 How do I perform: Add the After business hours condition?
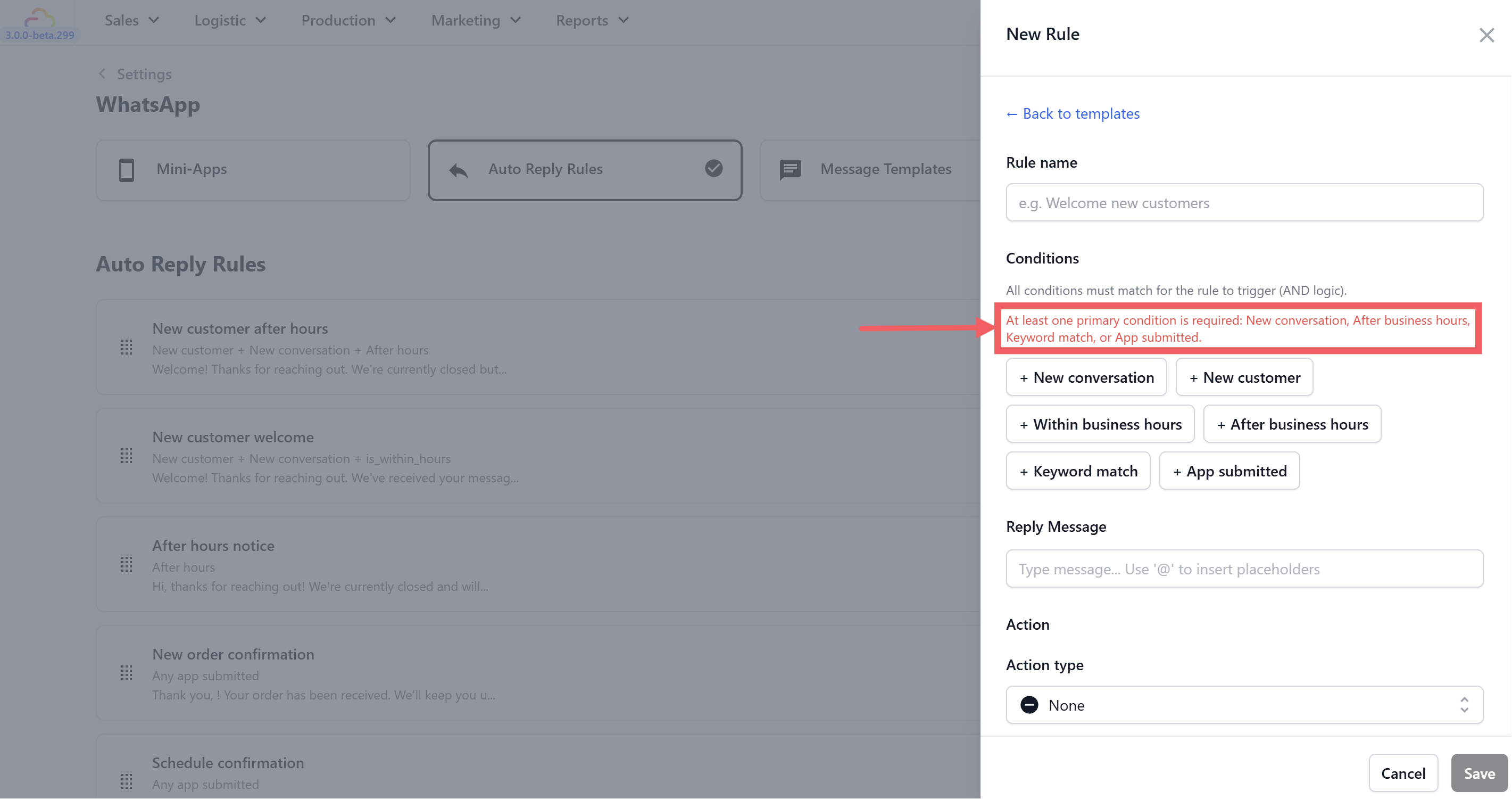pyautogui.click(x=1292, y=424)
